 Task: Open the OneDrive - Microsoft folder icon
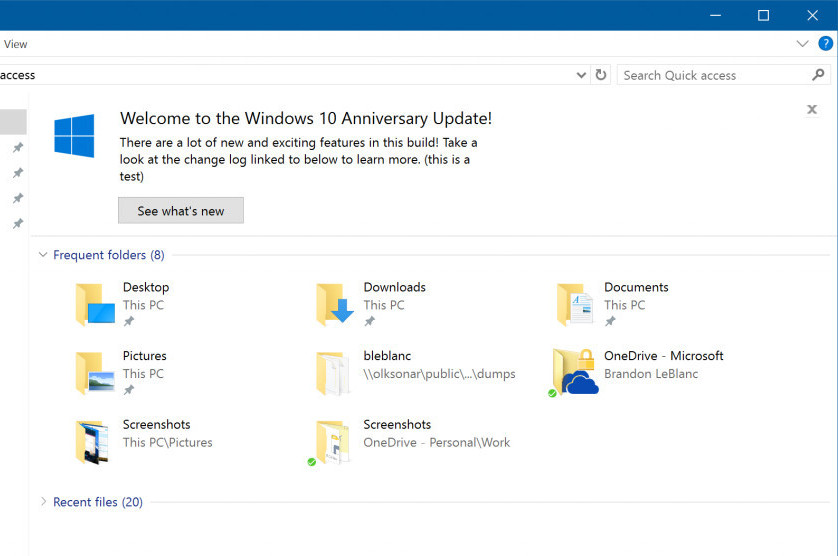coord(573,372)
